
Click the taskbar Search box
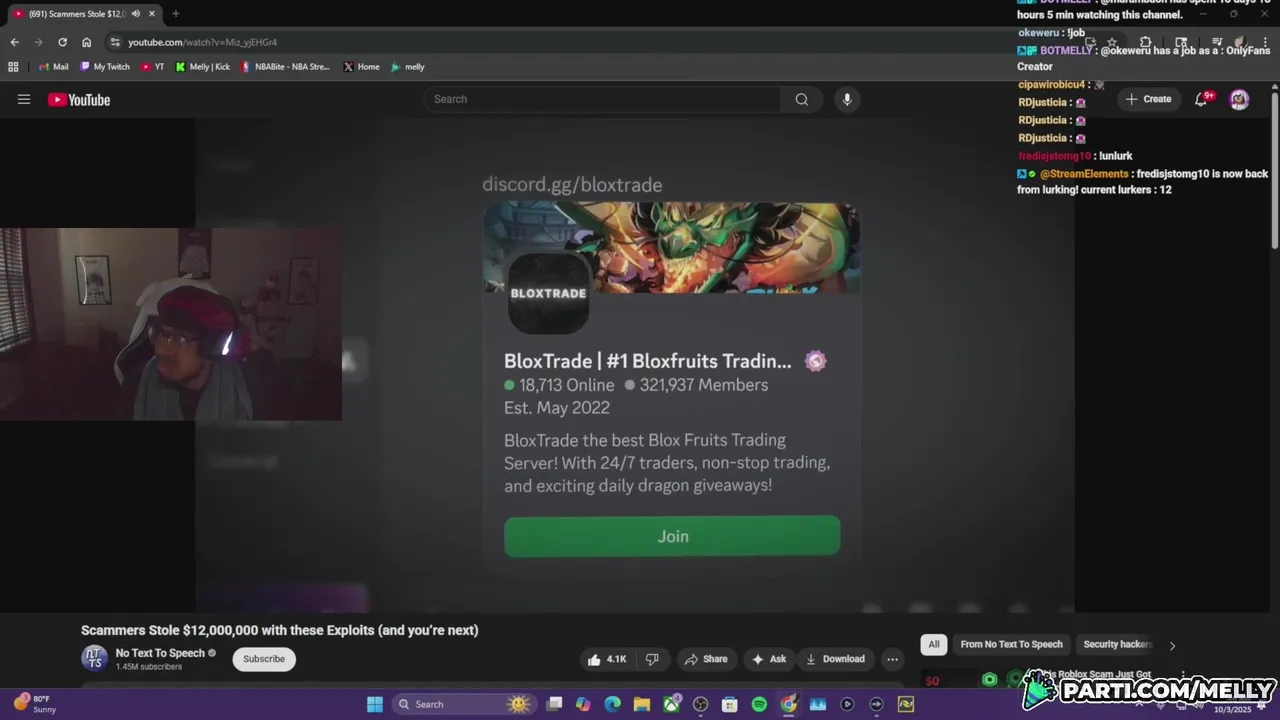pos(464,704)
